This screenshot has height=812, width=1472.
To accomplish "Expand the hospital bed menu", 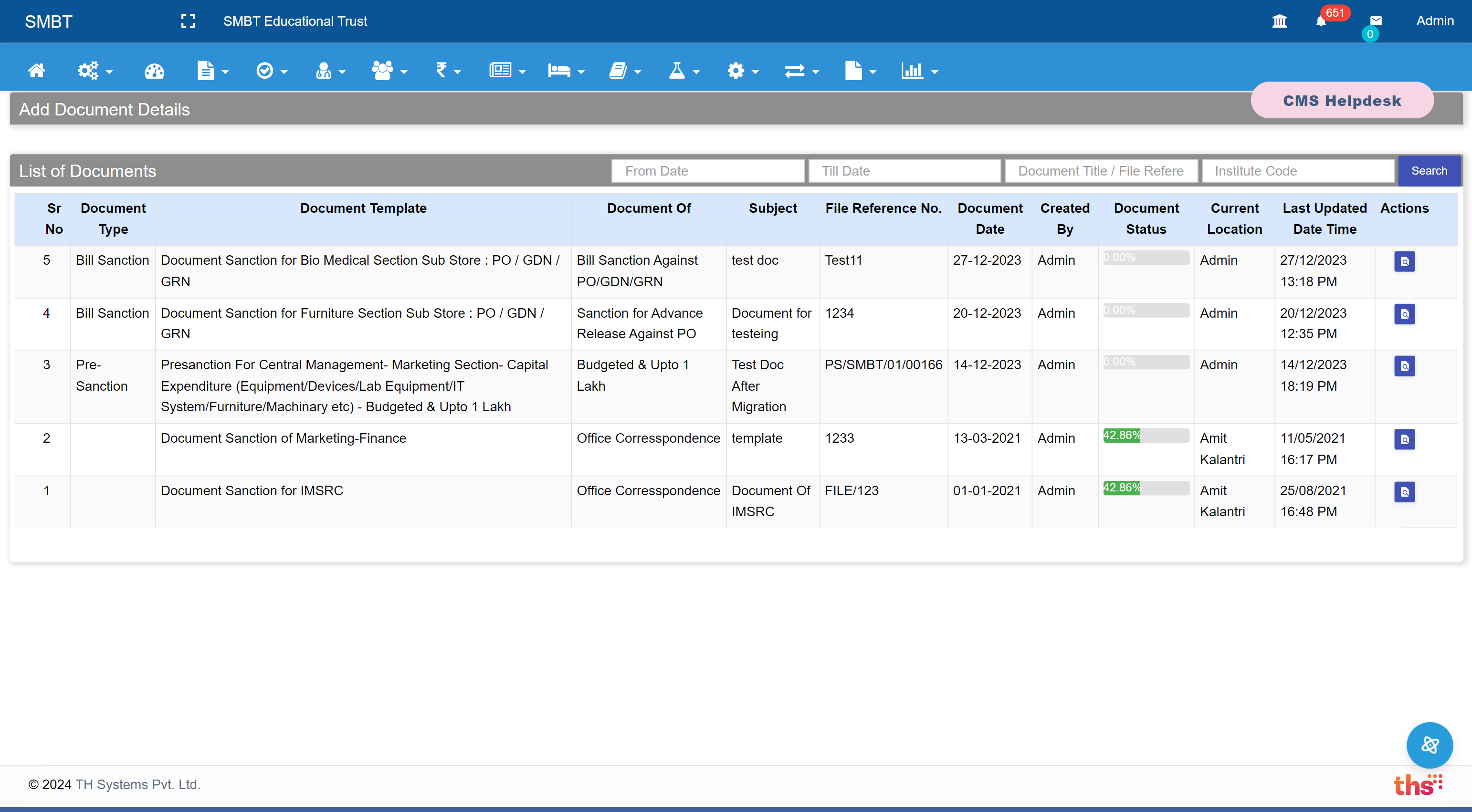I will coord(565,71).
